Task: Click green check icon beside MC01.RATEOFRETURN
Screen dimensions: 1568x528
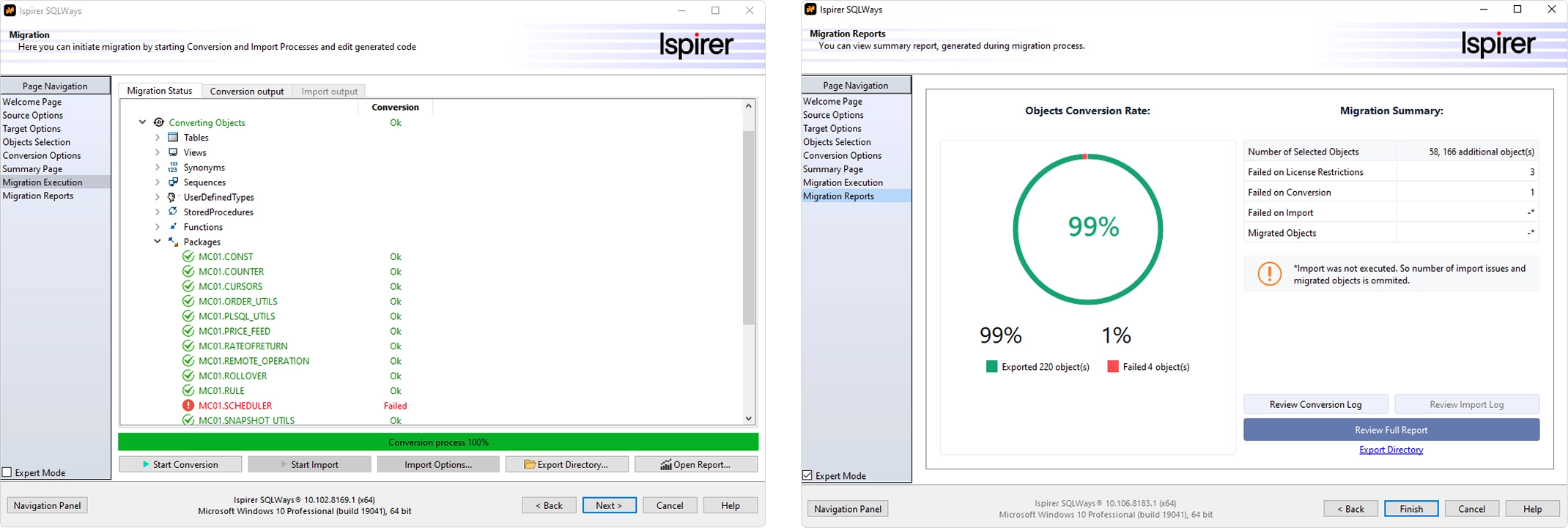Action: tap(188, 346)
